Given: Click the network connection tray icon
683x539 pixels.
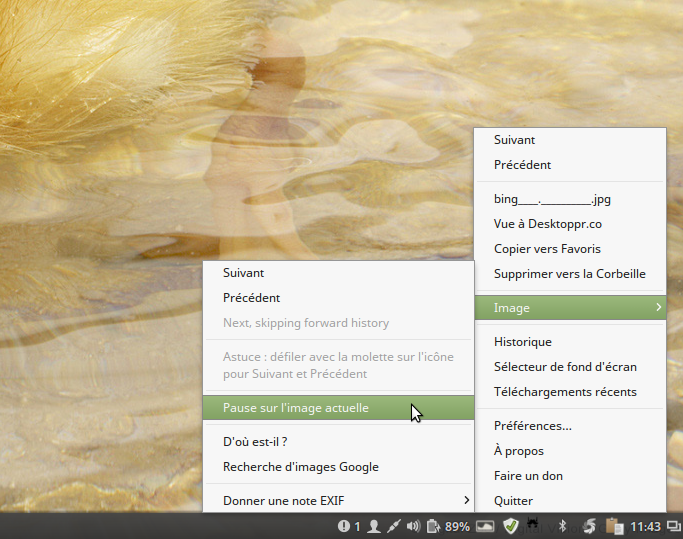Looking at the screenshot, I should tap(393, 526).
